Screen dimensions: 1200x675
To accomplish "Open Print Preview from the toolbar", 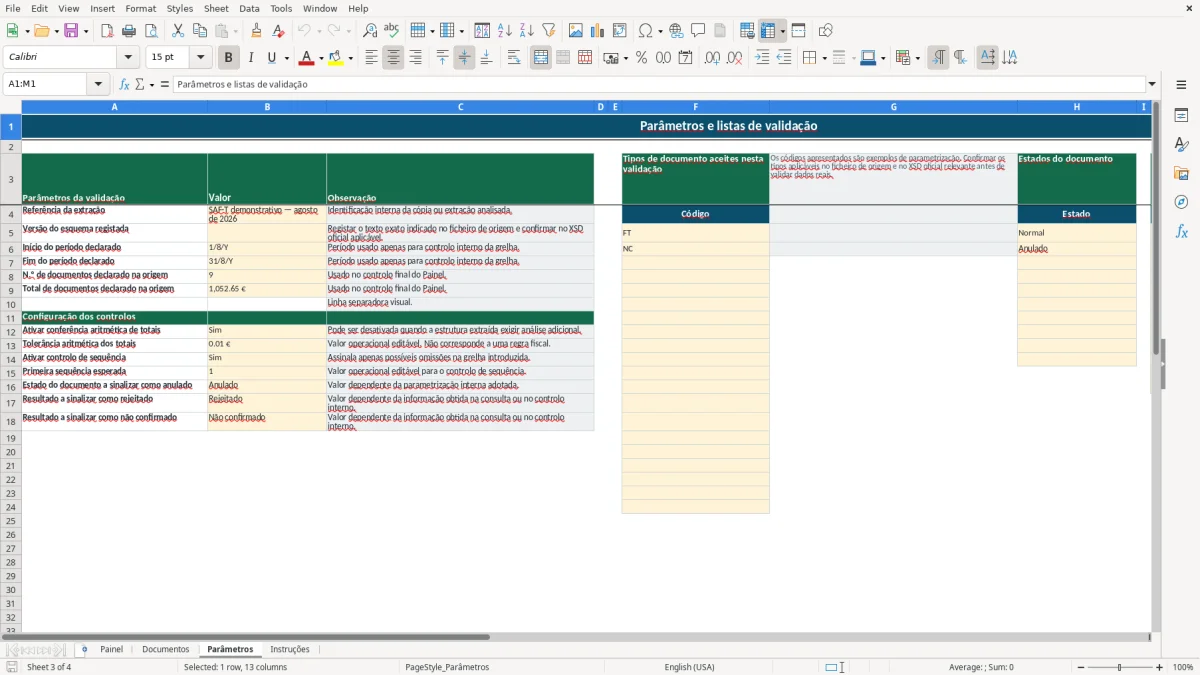I will tap(151, 31).
